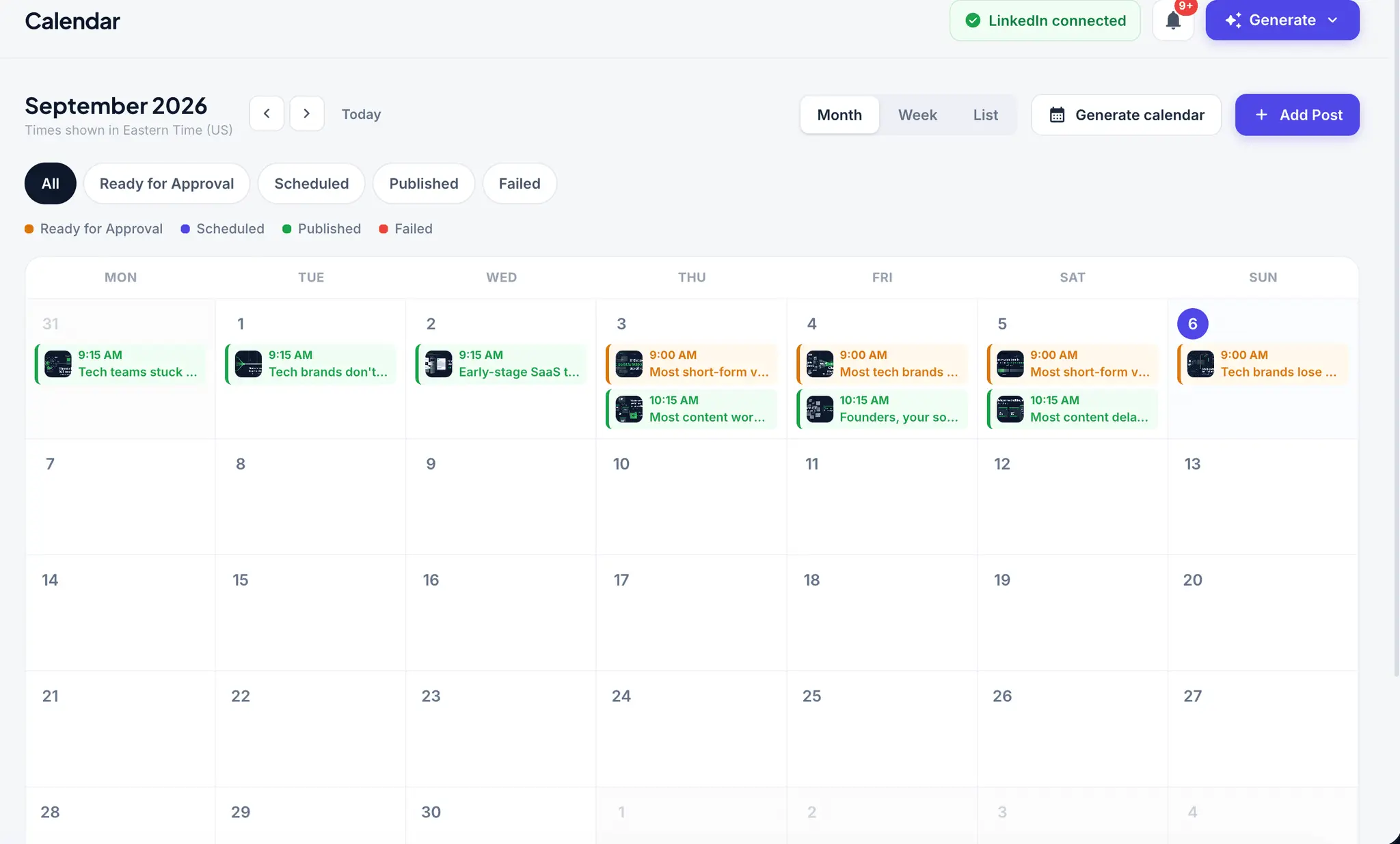
Task: Select the All filter pill
Action: pyautogui.click(x=51, y=183)
